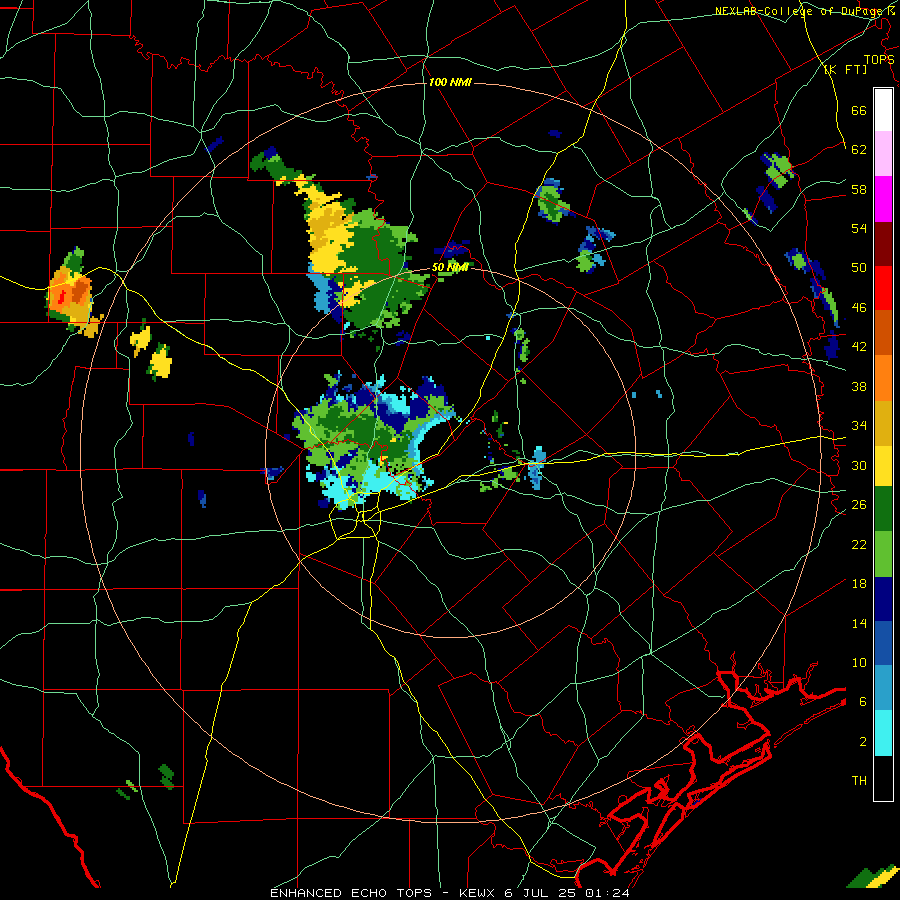The width and height of the screenshot is (900, 900).
Task: Click the "30" legend value
Action: (x=859, y=465)
